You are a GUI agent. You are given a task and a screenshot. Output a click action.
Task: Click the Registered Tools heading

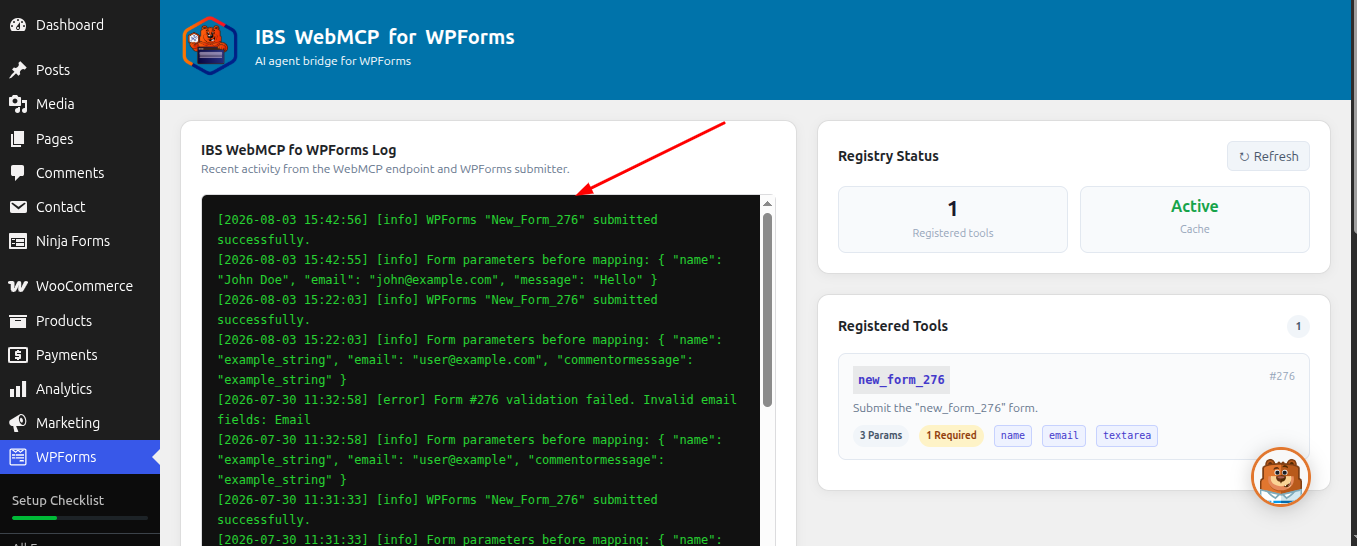click(893, 326)
